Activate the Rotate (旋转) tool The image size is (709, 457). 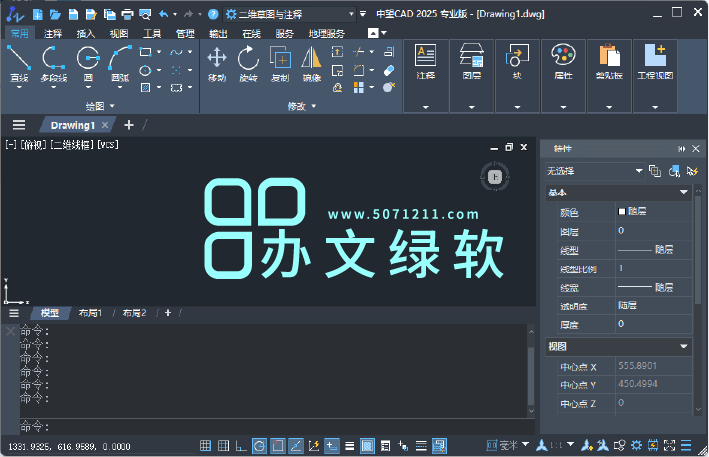tap(248, 64)
